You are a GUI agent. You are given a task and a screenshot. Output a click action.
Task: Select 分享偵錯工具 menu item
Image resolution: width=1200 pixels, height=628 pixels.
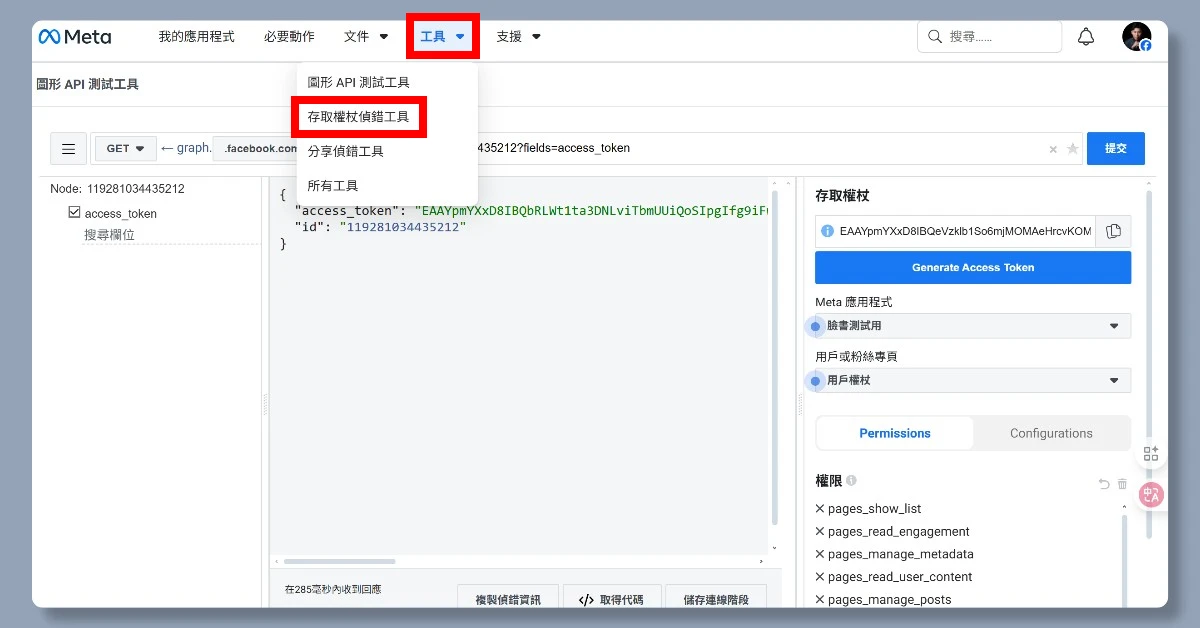346,152
